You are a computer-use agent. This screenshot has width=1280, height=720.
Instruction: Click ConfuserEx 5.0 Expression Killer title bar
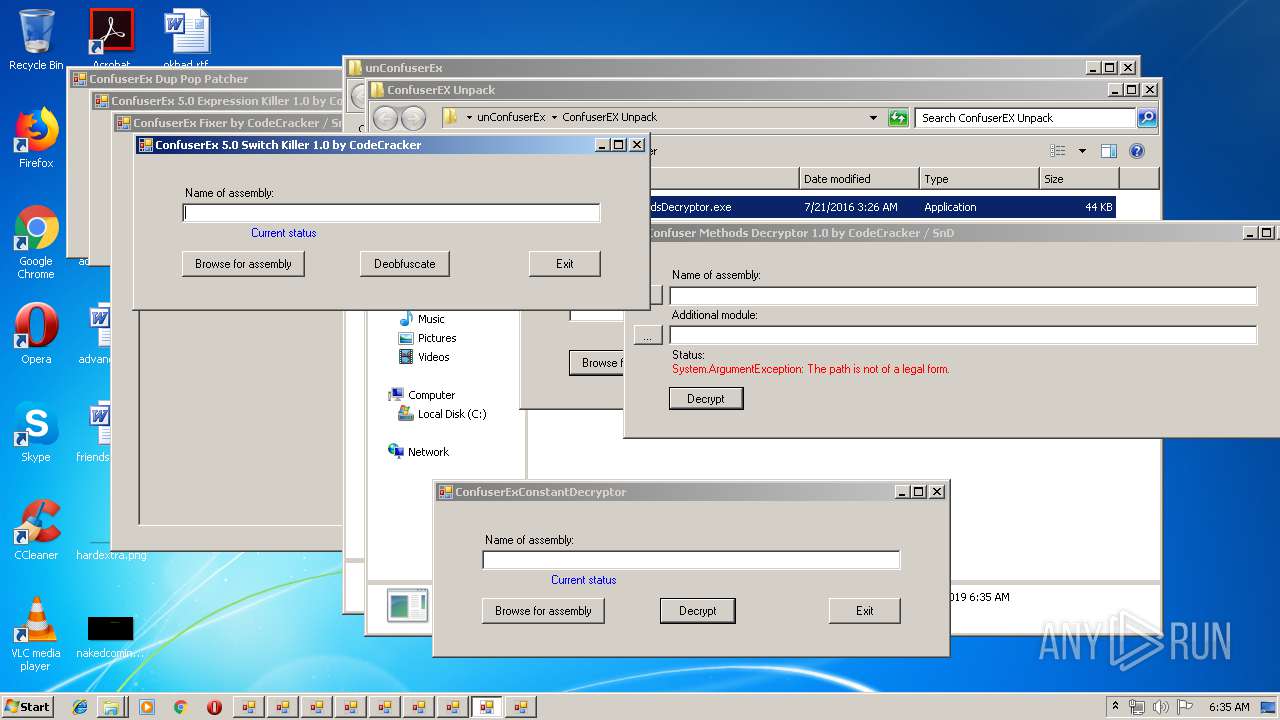(x=216, y=101)
